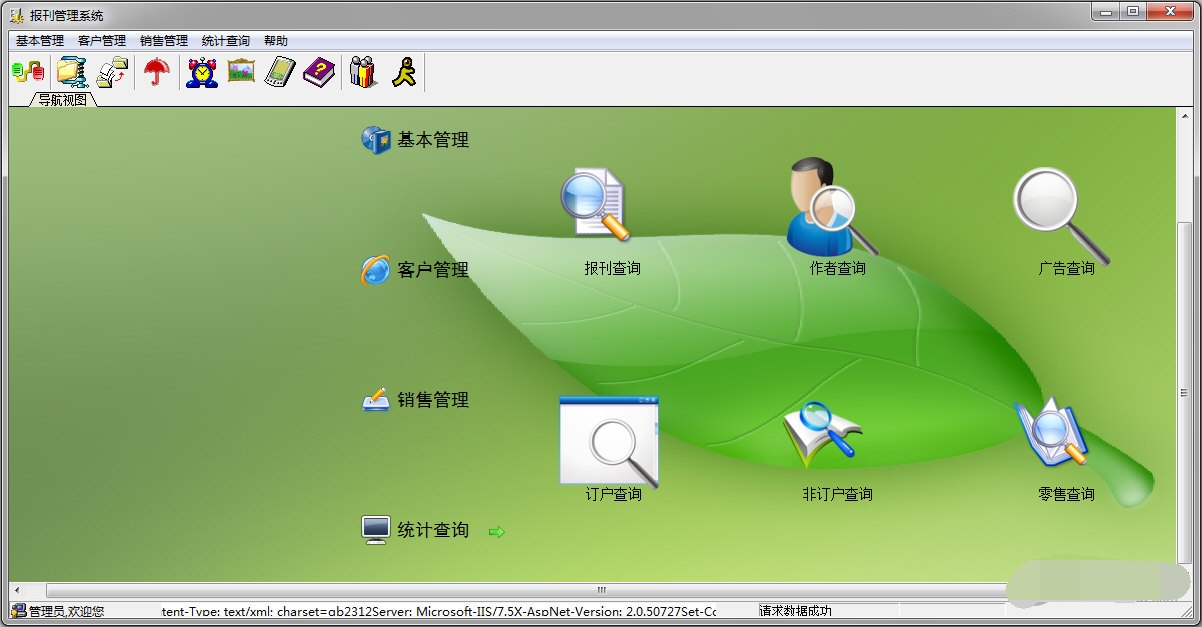Click the red umbrella toolbar icon
Screen dimensions: 1202x627
click(156, 72)
